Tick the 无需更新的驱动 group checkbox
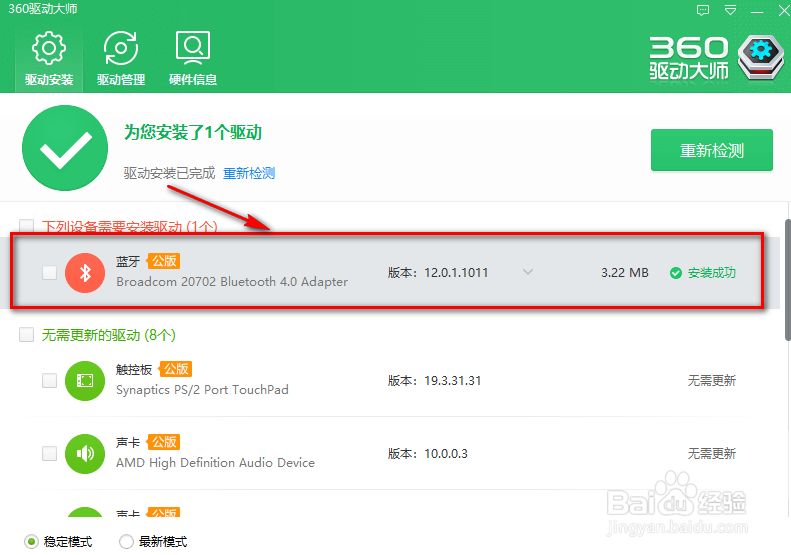 (x=26, y=335)
